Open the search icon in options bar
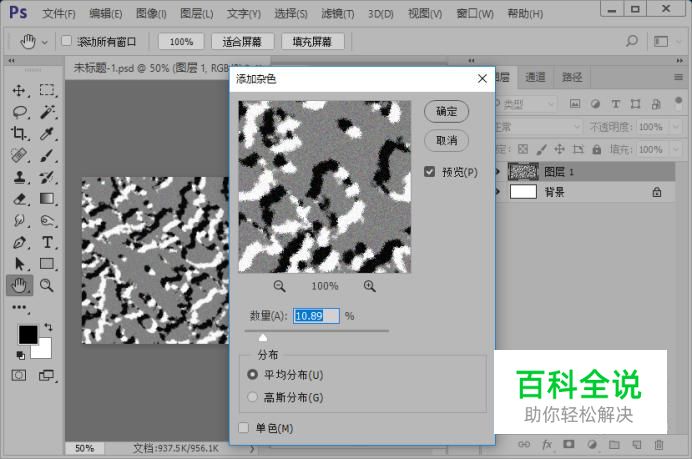 point(632,41)
